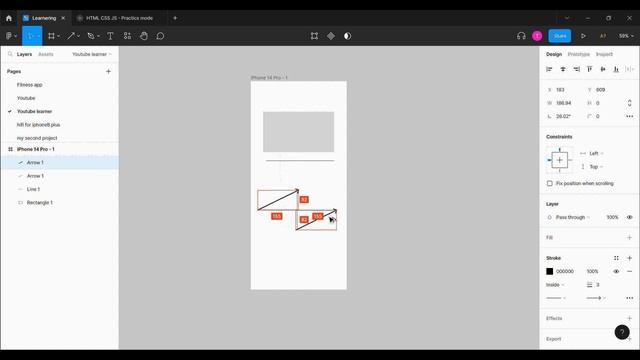Switch to the Inspect tab

point(604,54)
